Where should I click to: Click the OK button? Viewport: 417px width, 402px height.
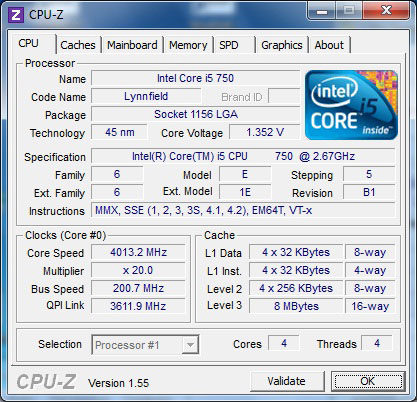pos(368,381)
